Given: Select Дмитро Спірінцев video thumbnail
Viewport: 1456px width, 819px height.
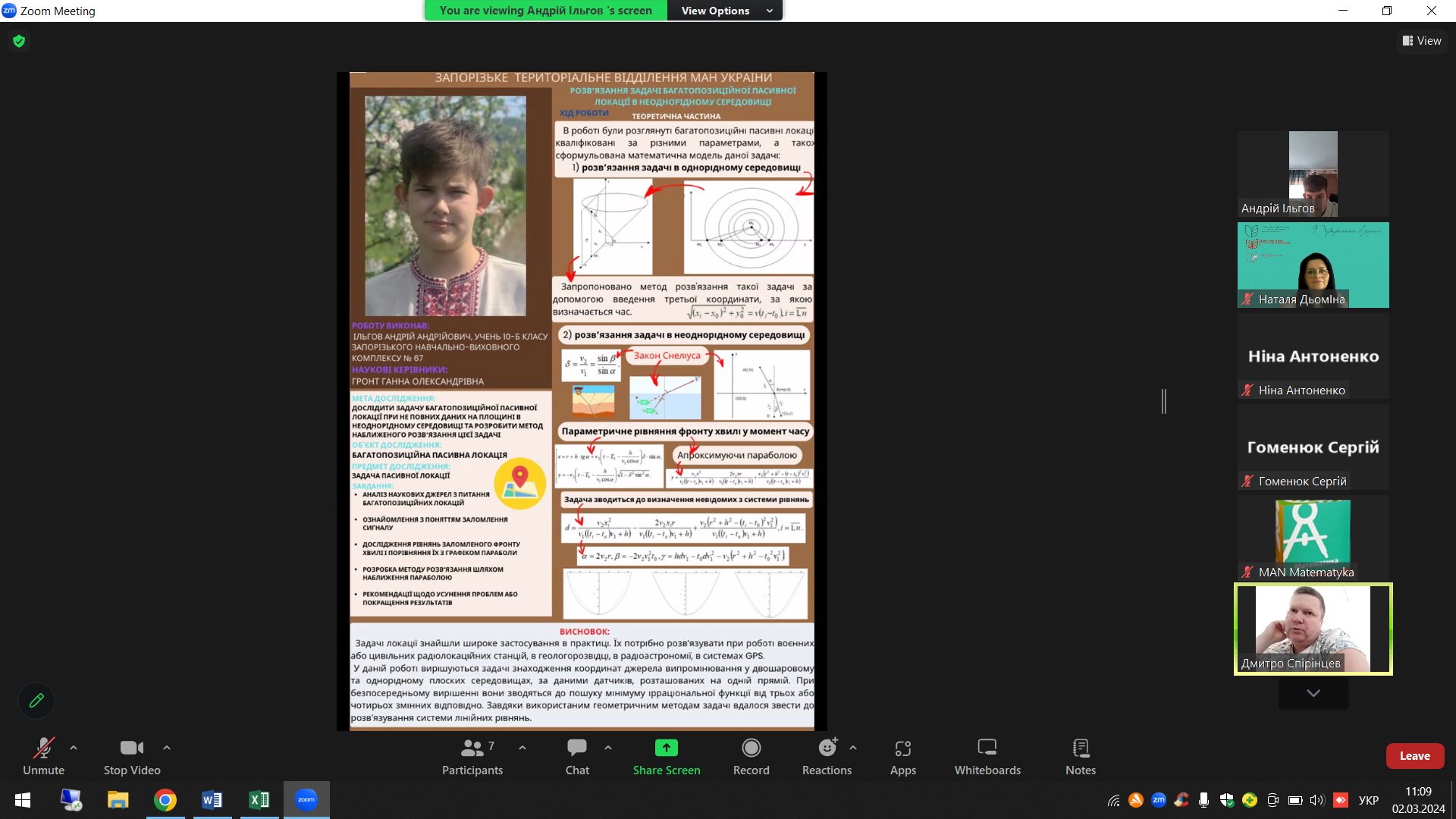Looking at the screenshot, I should coord(1313,629).
